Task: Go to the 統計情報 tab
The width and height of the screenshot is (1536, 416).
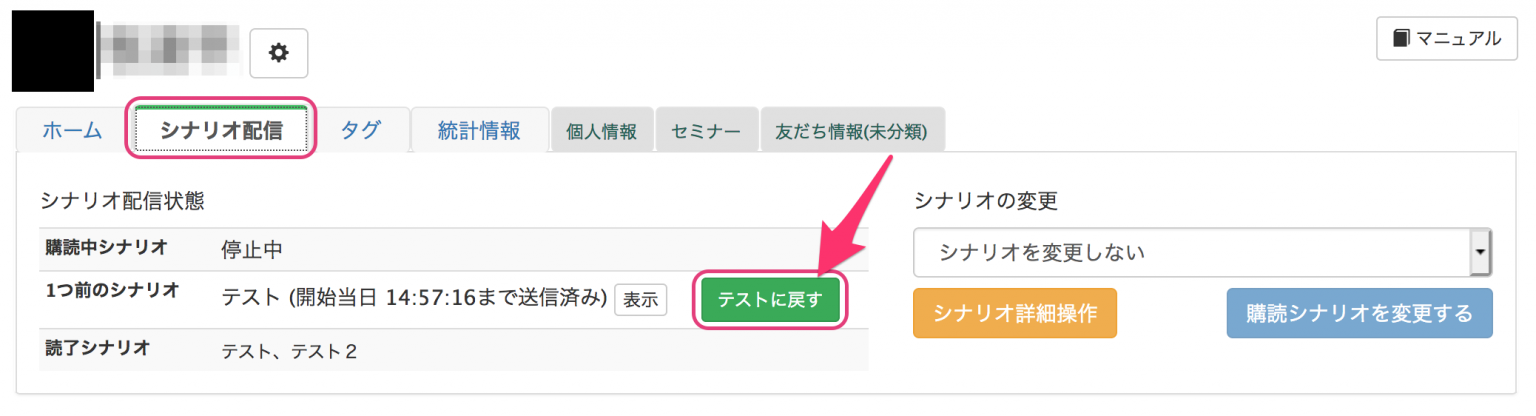Action: point(479,130)
